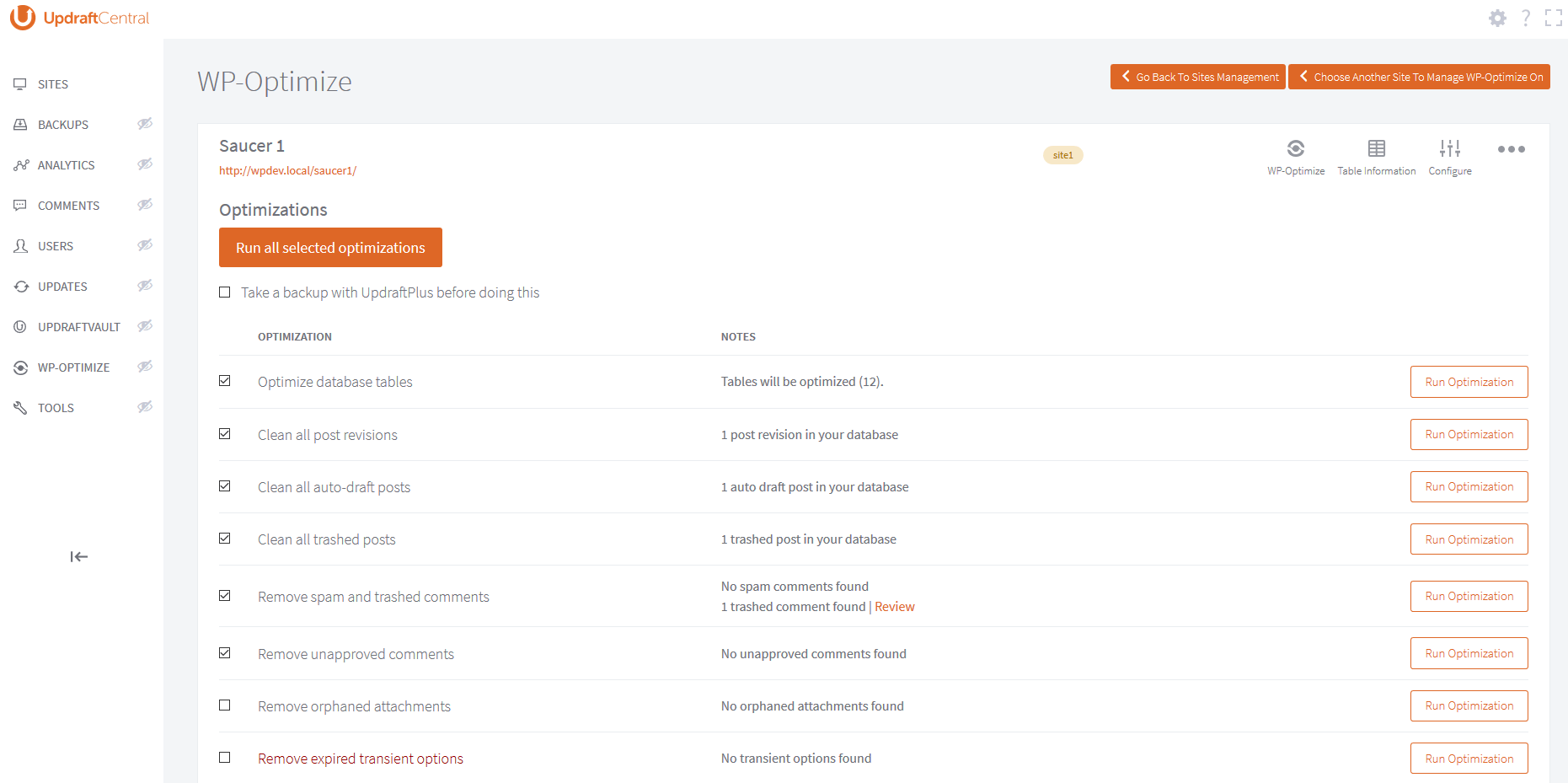Click Review link for trashed comment
The height and width of the screenshot is (783, 1568).
pyautogui.click(x=895, y=607)
